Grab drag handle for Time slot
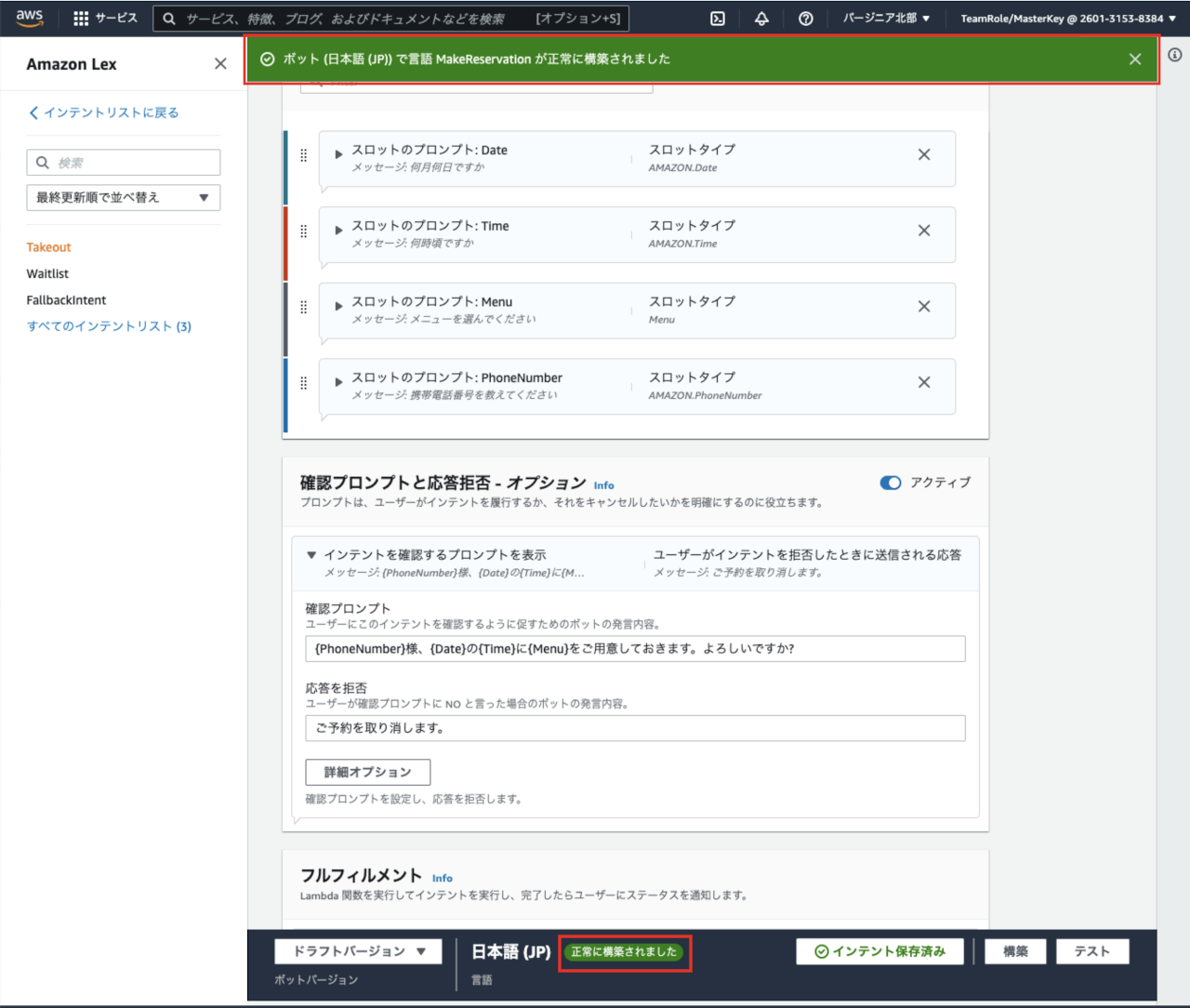Screen dimensions: 1190x1008 point(303,232)
